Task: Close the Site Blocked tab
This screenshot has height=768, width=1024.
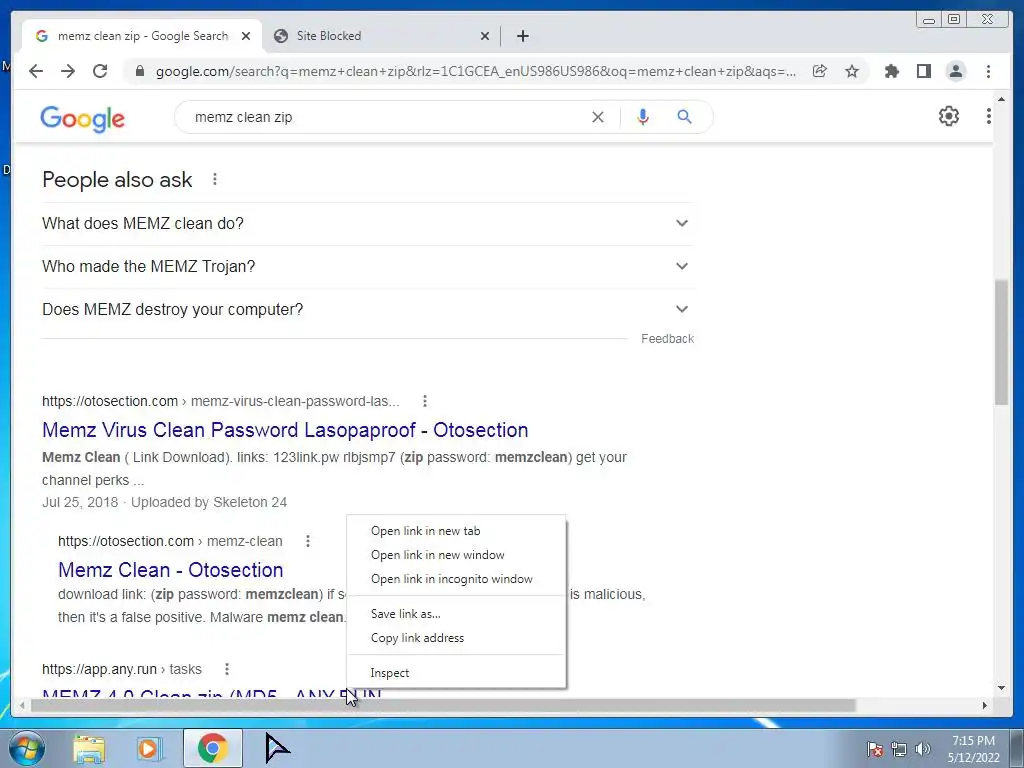Action: click(x=485, y=36)
